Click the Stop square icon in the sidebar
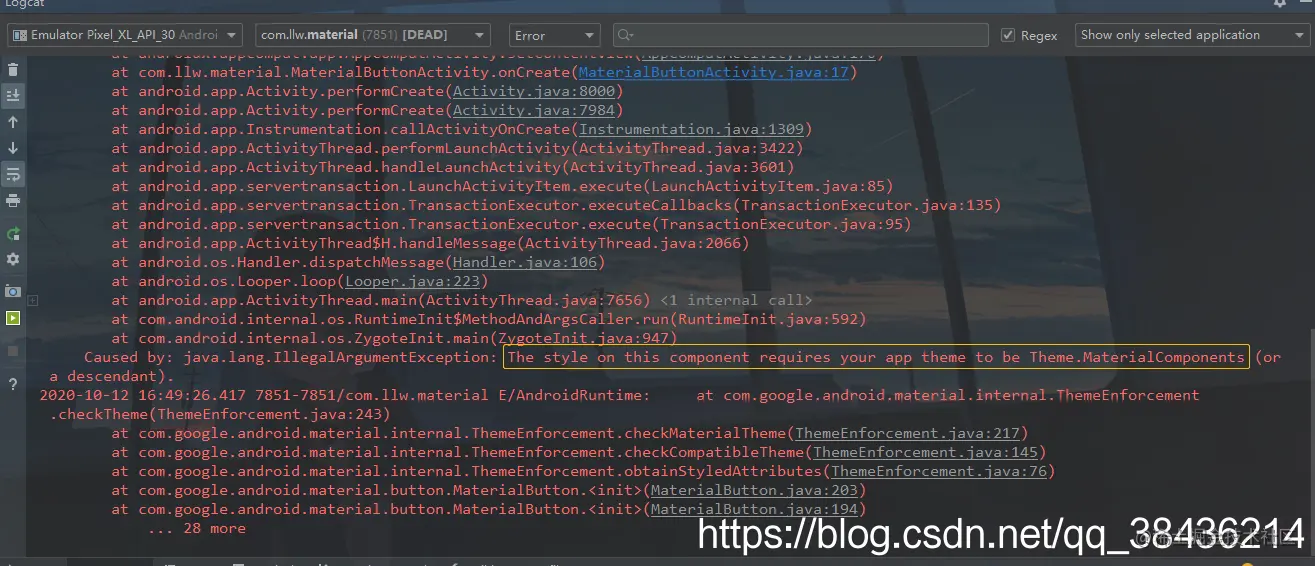1315x566 pixels. (13, 351)
